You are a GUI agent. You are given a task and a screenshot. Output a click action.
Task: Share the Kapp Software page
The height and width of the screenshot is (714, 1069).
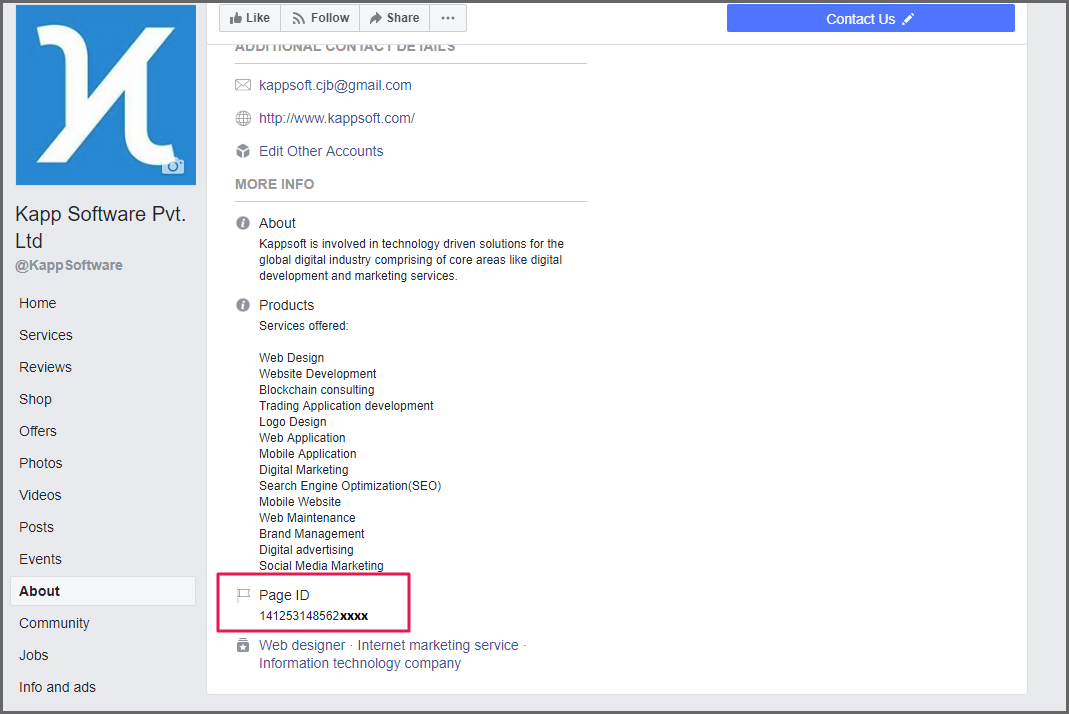click(x=394, y=18)
